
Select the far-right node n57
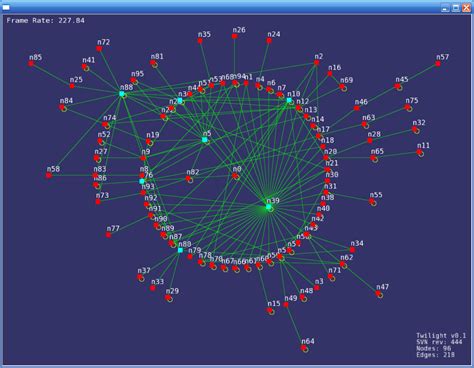pos(438,64)
